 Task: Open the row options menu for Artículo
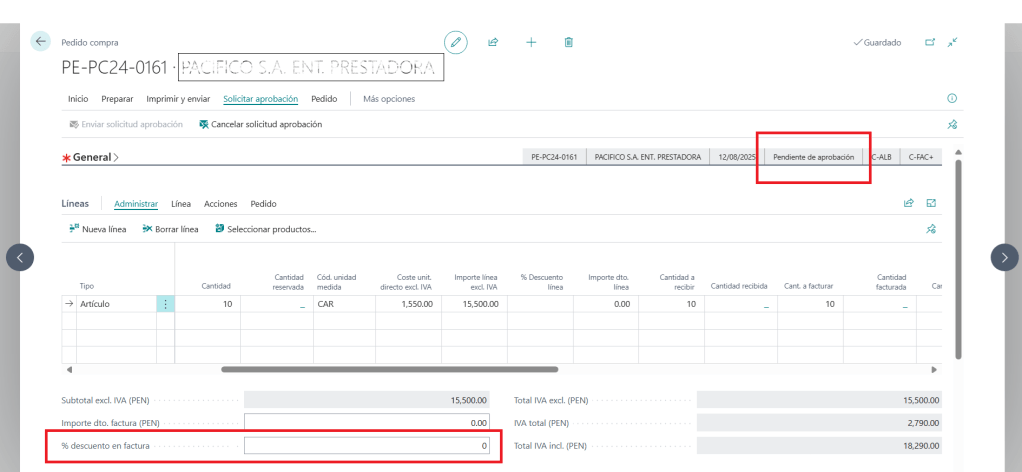tap(165, 303)
